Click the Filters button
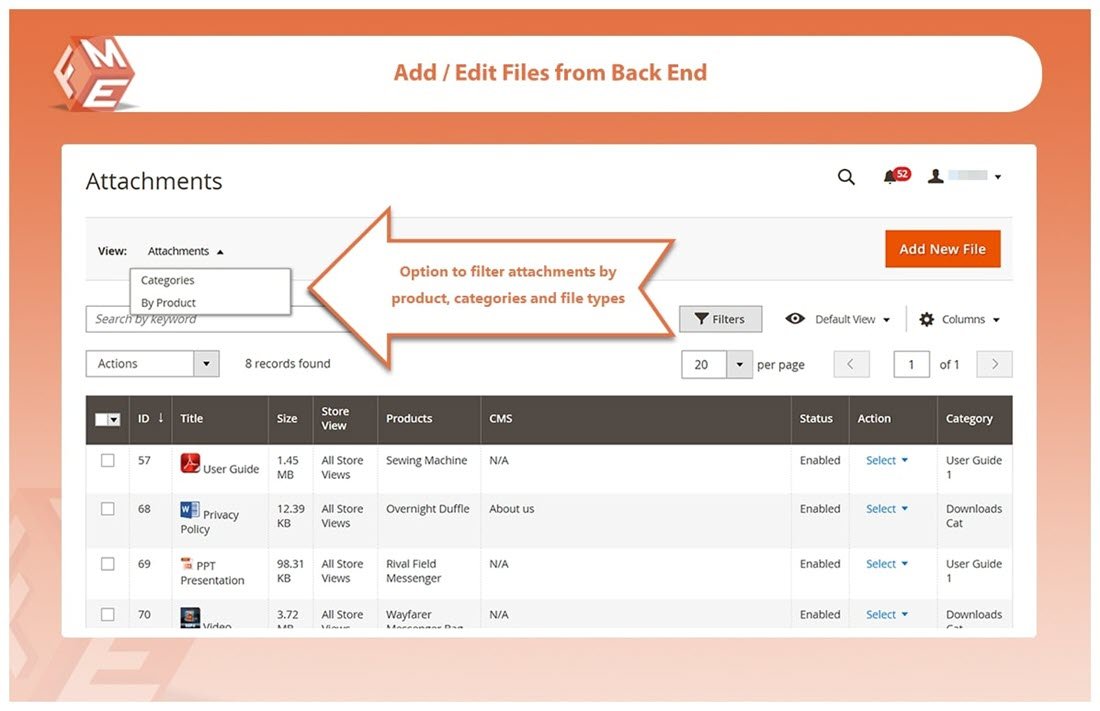The image size is (1100, 711). pyautogui.click(x=720, y=319)
